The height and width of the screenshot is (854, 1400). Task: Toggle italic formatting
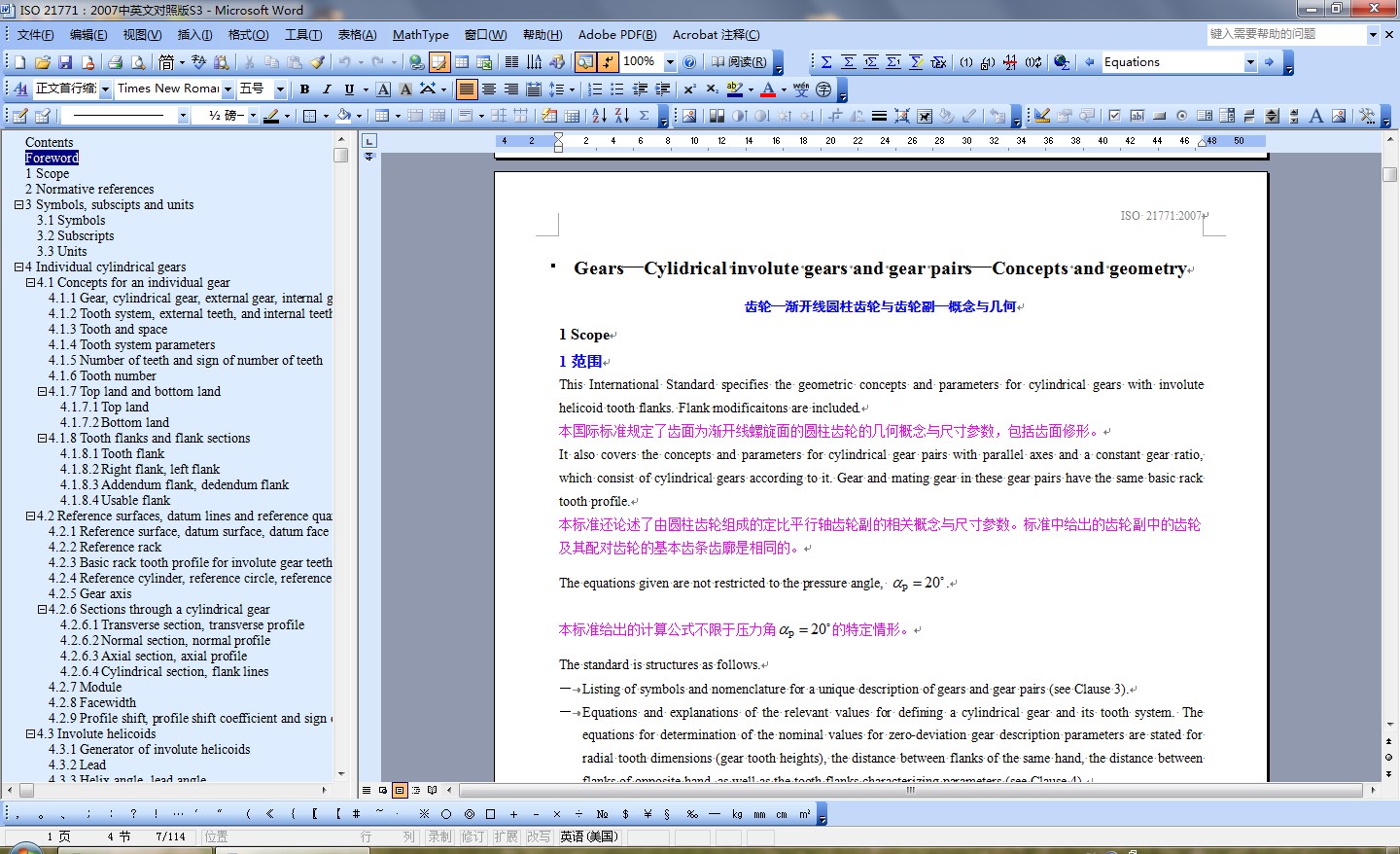(327, 89)
